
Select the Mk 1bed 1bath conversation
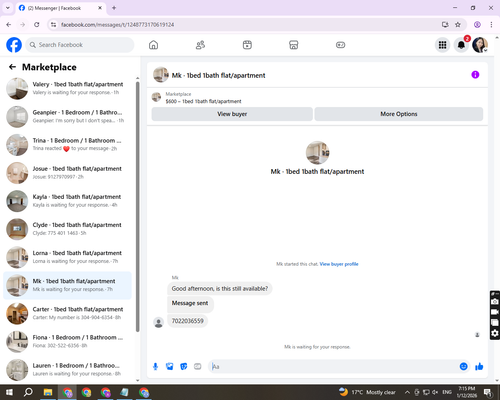[68, 285]
